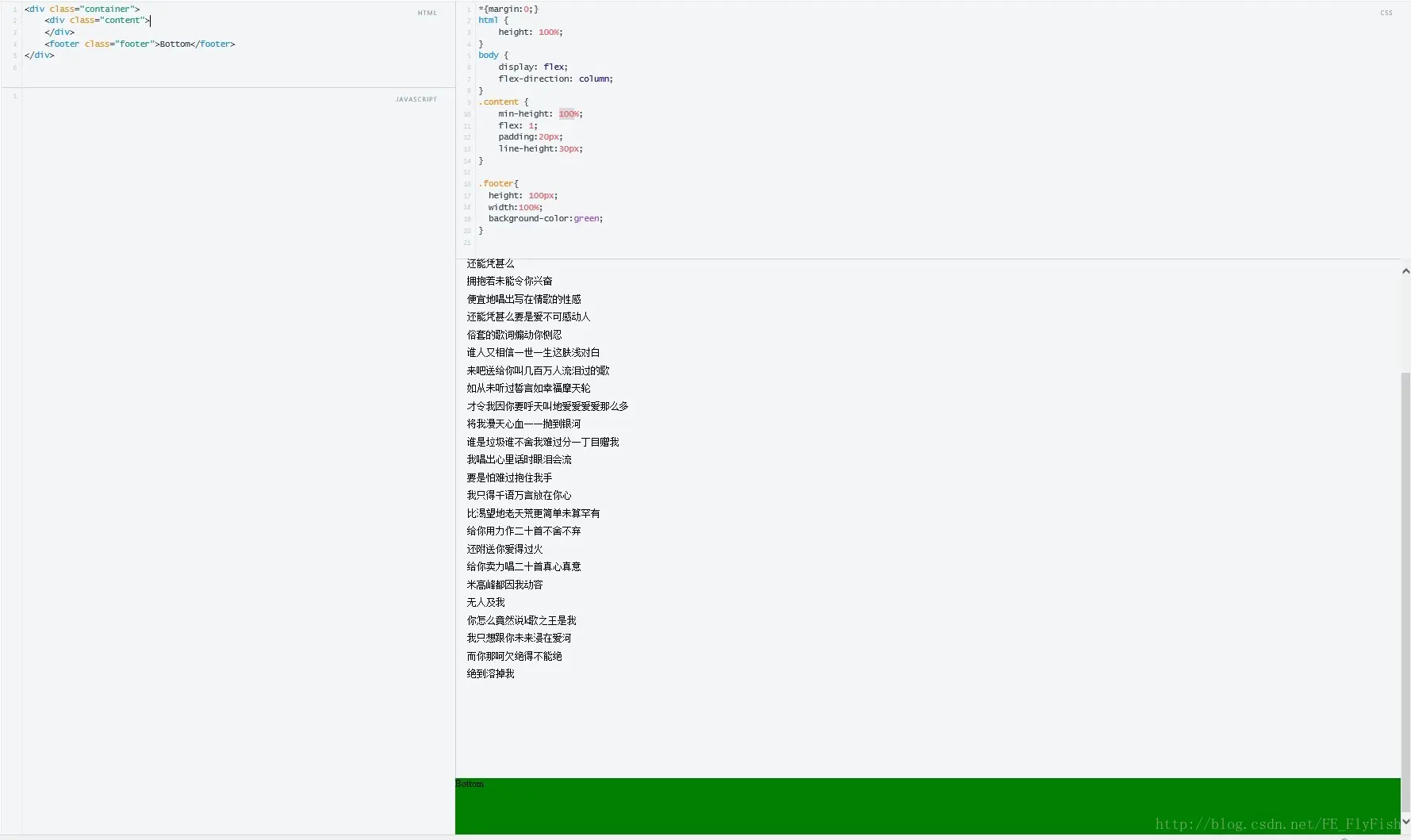This screenshot has height=840, width=1411.
Task: Click the Bottom text in green footer
Action: 470,784
